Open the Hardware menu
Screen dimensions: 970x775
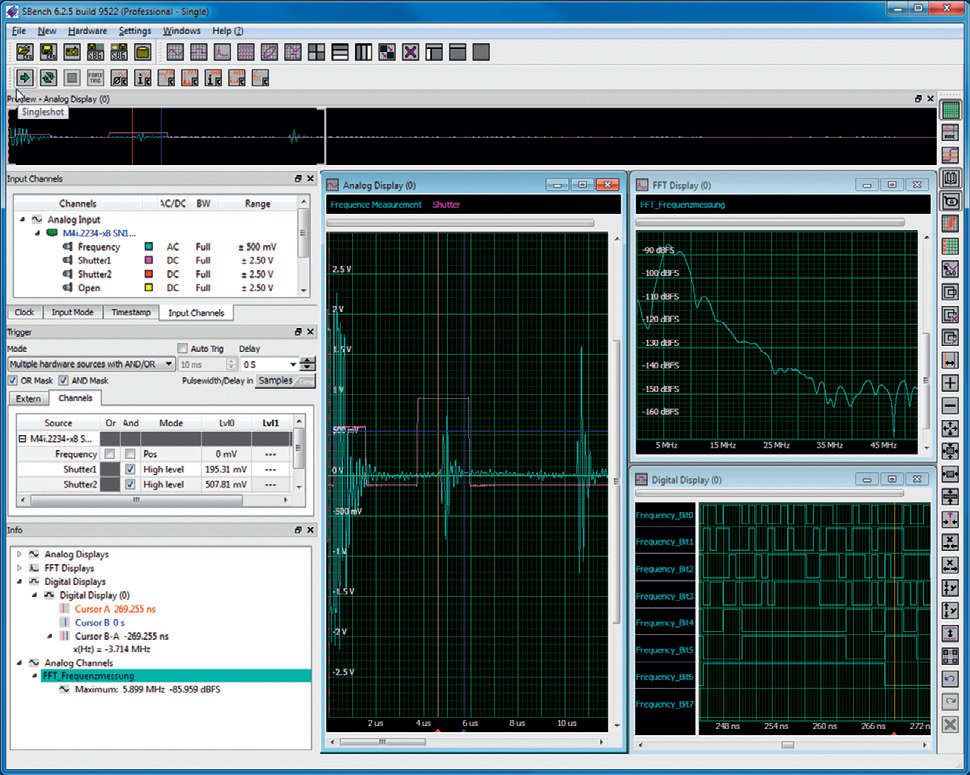tap(87, 31)
